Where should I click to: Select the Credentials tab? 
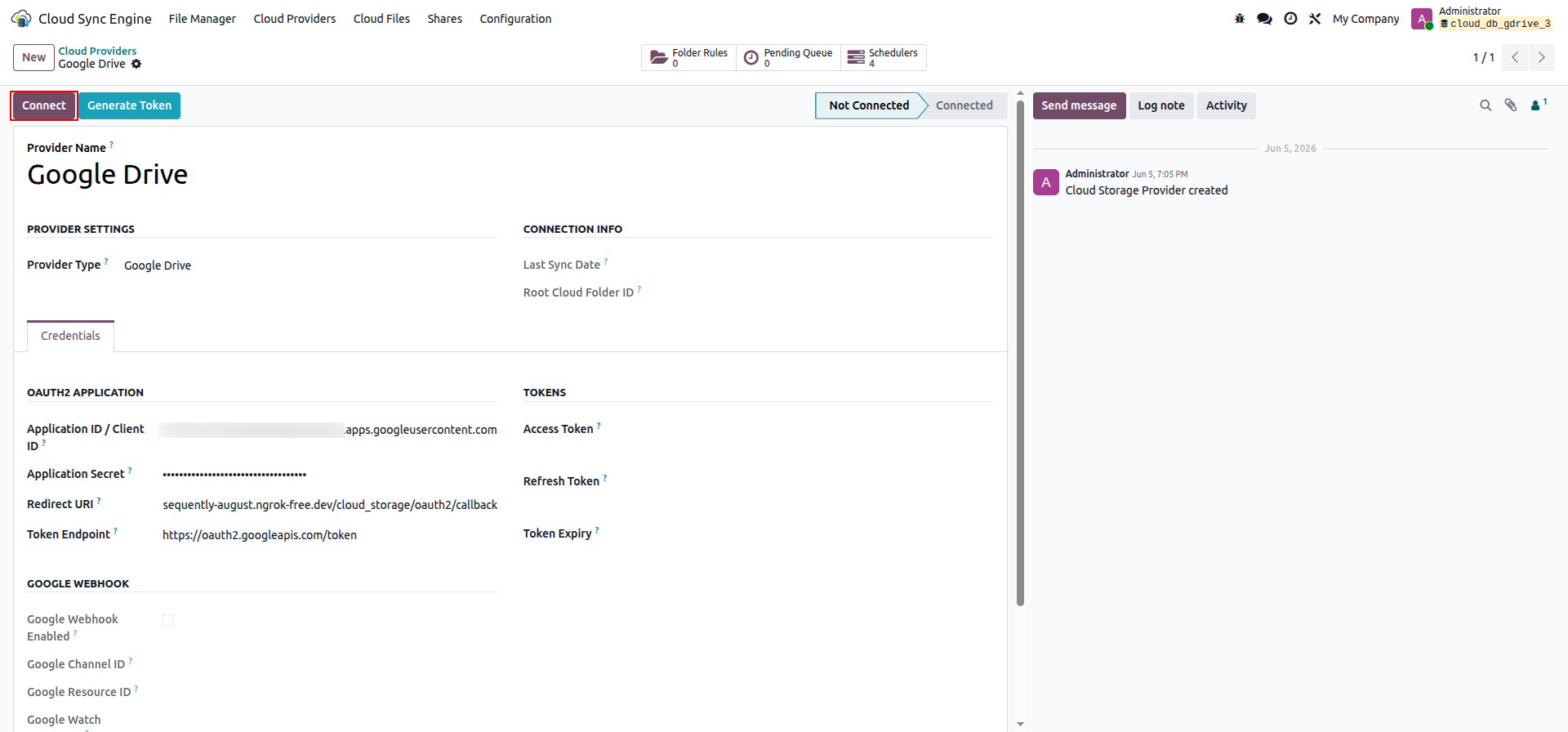pyautogui.click(x=70, y=336)
